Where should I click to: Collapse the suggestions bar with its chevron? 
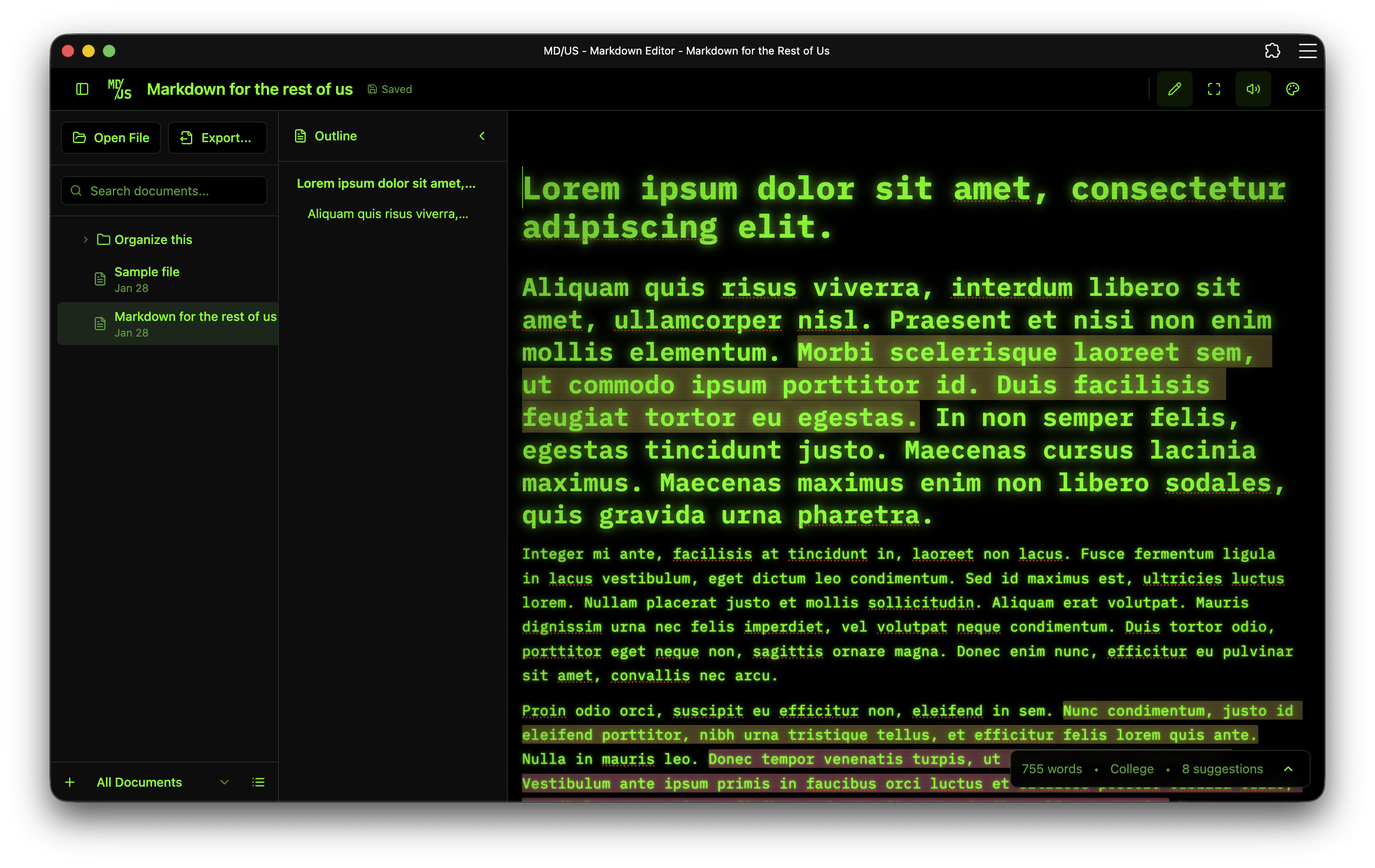coord(1289,769)
